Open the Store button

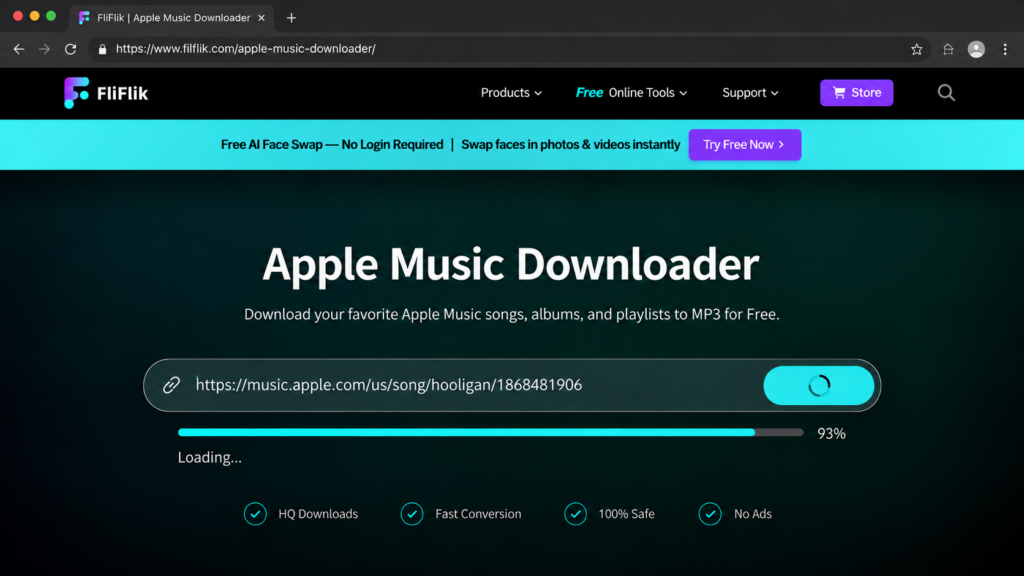tap(856, 93)
